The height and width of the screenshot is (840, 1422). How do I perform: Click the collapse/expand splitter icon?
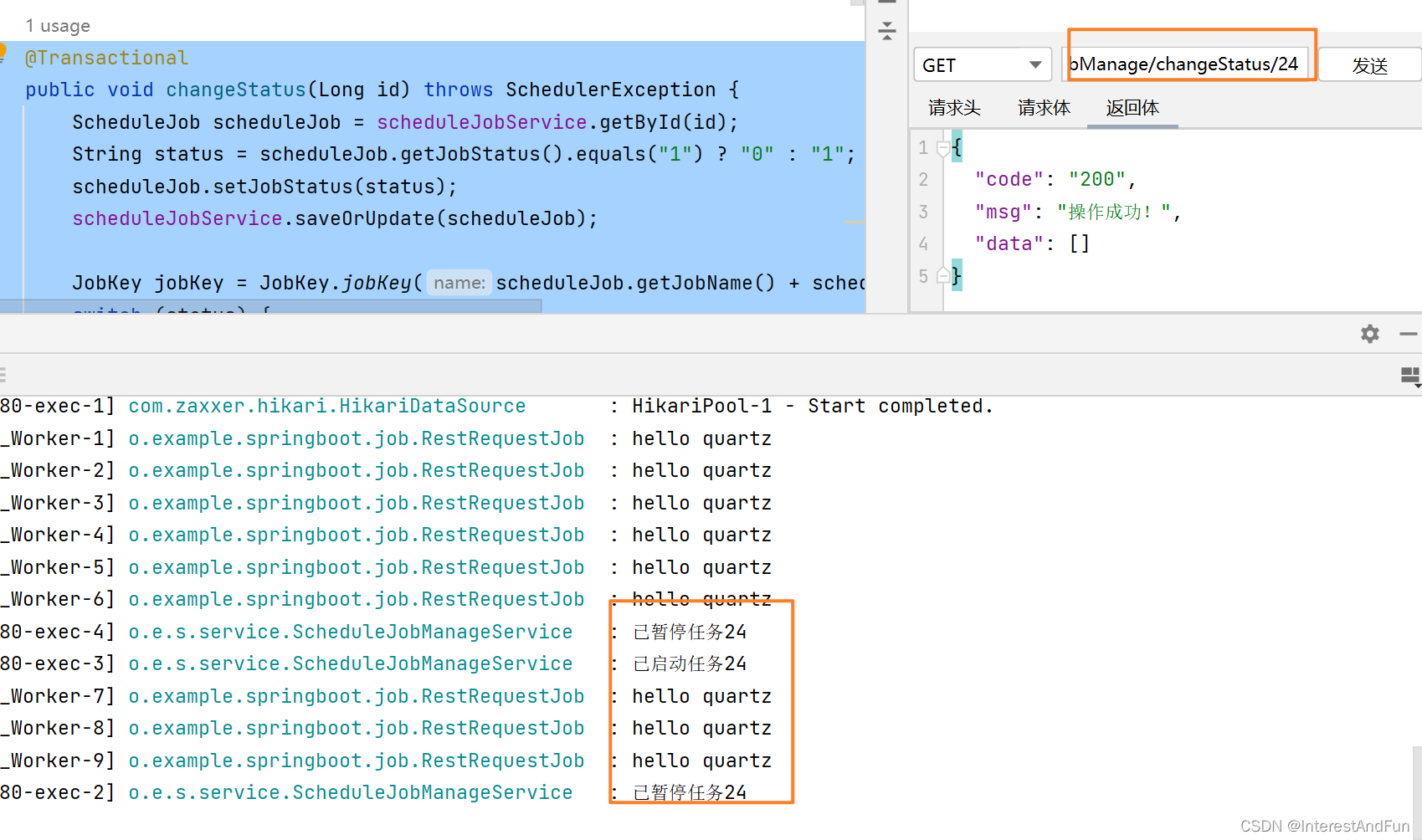[887, 32]
